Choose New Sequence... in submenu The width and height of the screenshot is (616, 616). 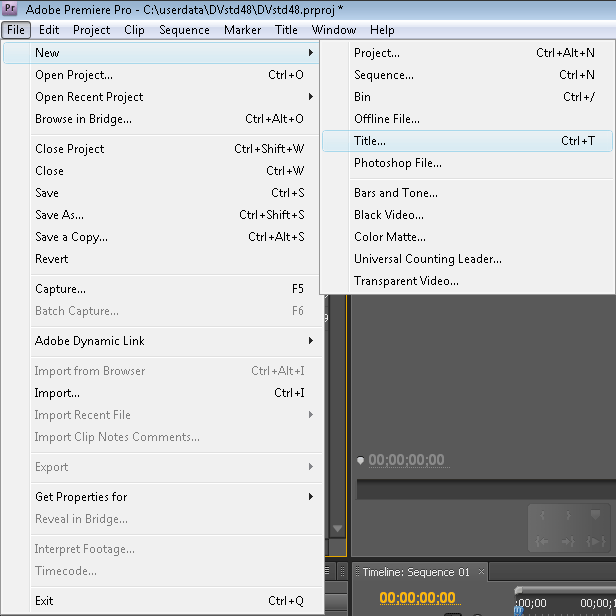click(x=467, y=75)
